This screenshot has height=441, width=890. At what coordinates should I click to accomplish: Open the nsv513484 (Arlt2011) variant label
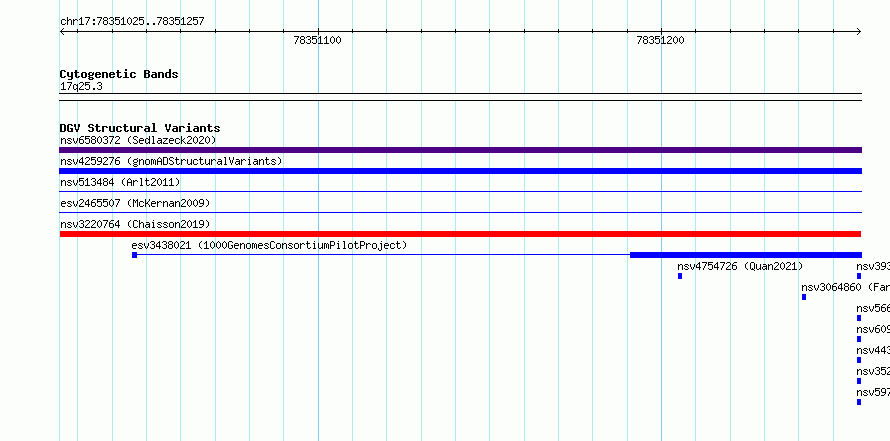pyautogui.click(x=120, y=182)
